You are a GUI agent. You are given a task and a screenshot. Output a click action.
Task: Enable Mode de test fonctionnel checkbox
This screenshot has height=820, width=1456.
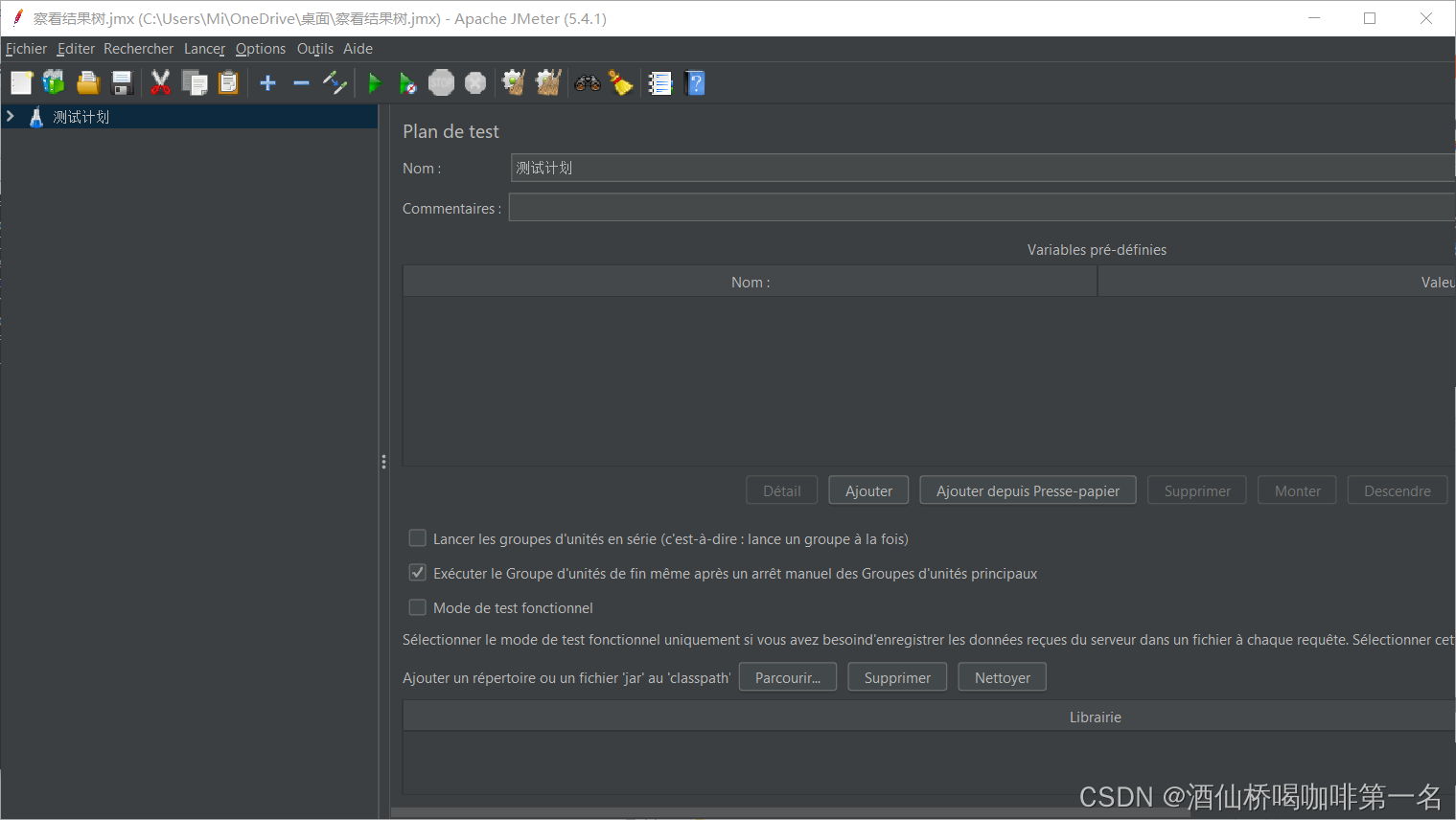pos(418,607)
